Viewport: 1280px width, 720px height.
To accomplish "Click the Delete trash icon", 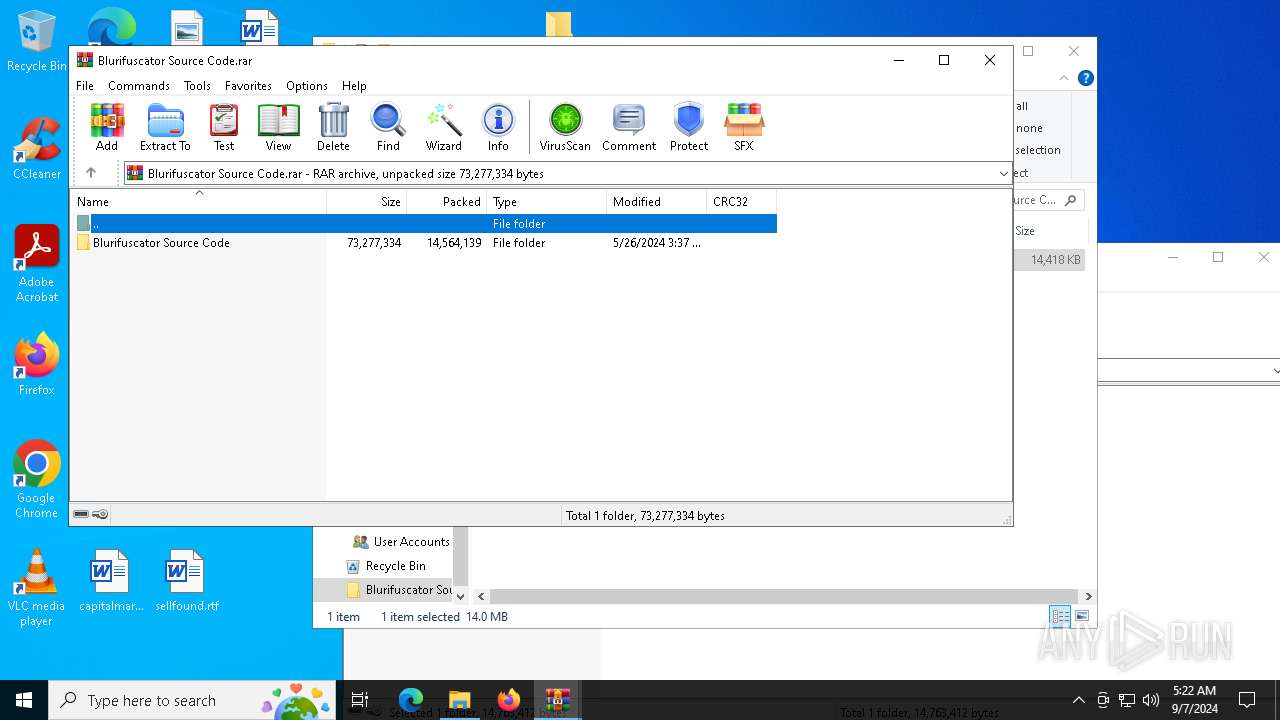I will pyautogui.click(x=333, y=127).
